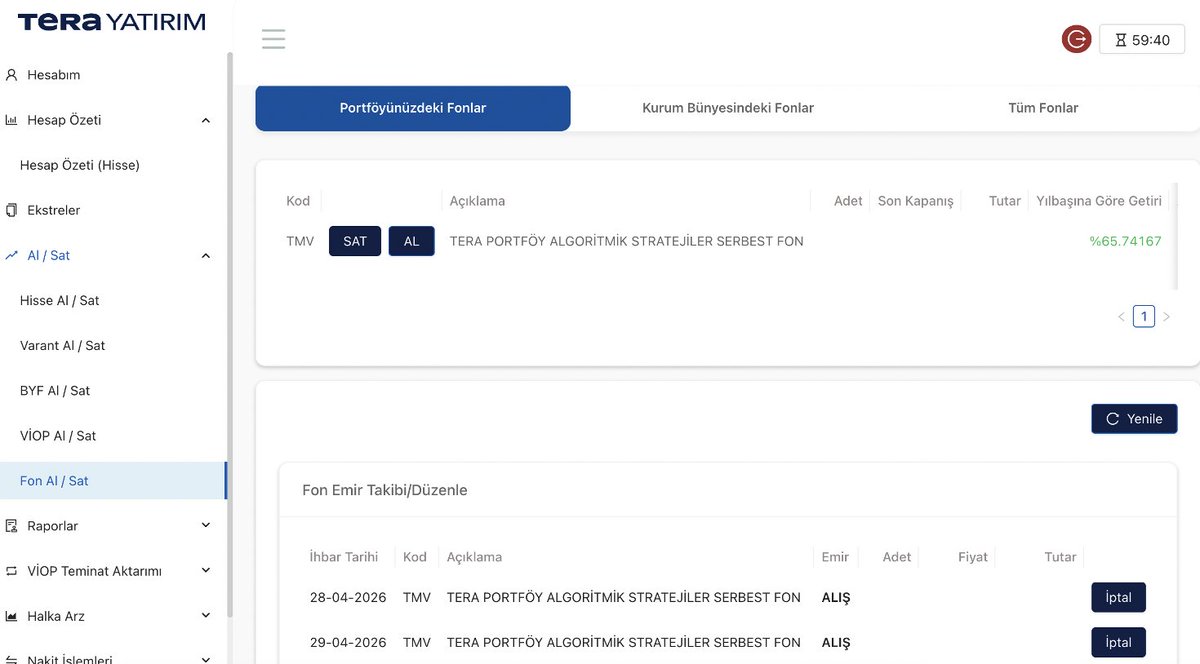The image size is (1200, 664).
Task: Click the Emir column header
Action: click(835, 557)
